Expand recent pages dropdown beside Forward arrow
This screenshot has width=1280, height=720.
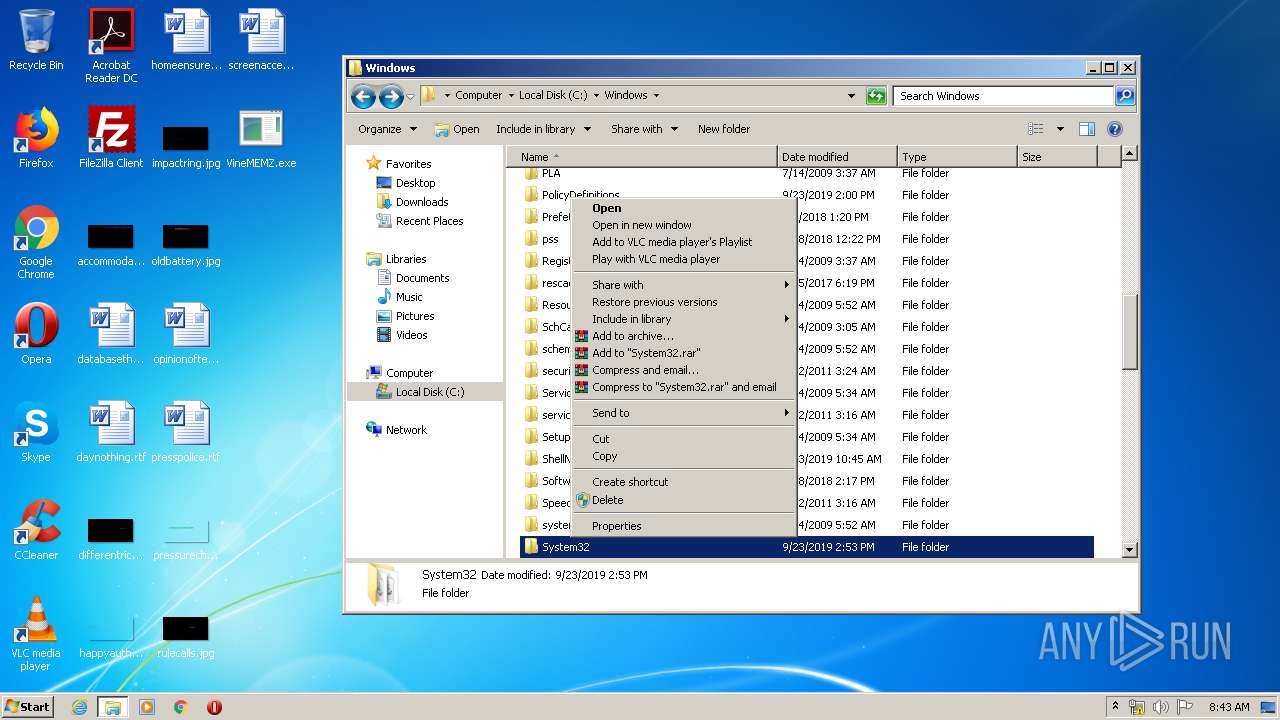click(x=410, y=97)
